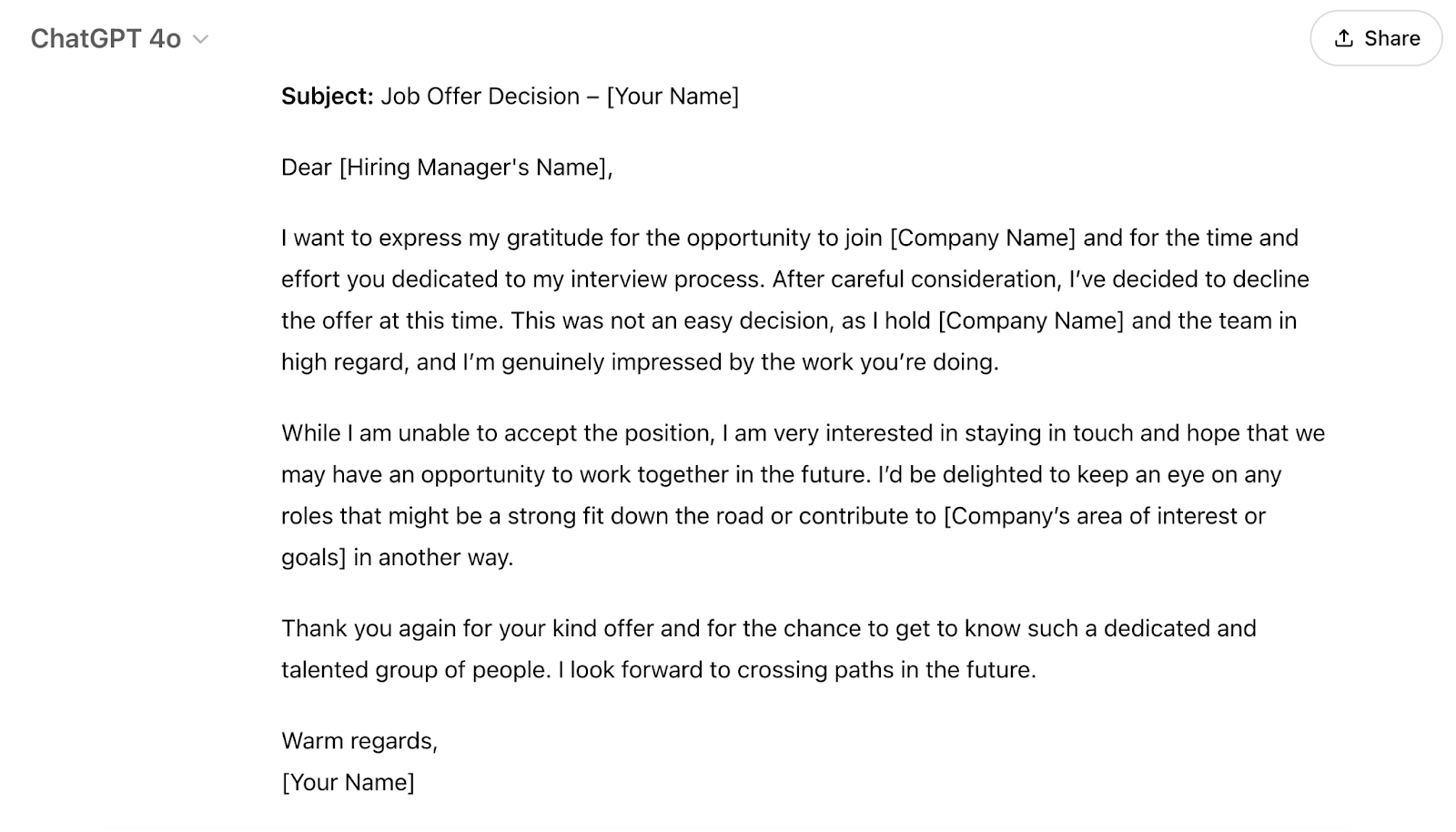
Task: Click the gratitude paragraph of the message
Action: 792,300
